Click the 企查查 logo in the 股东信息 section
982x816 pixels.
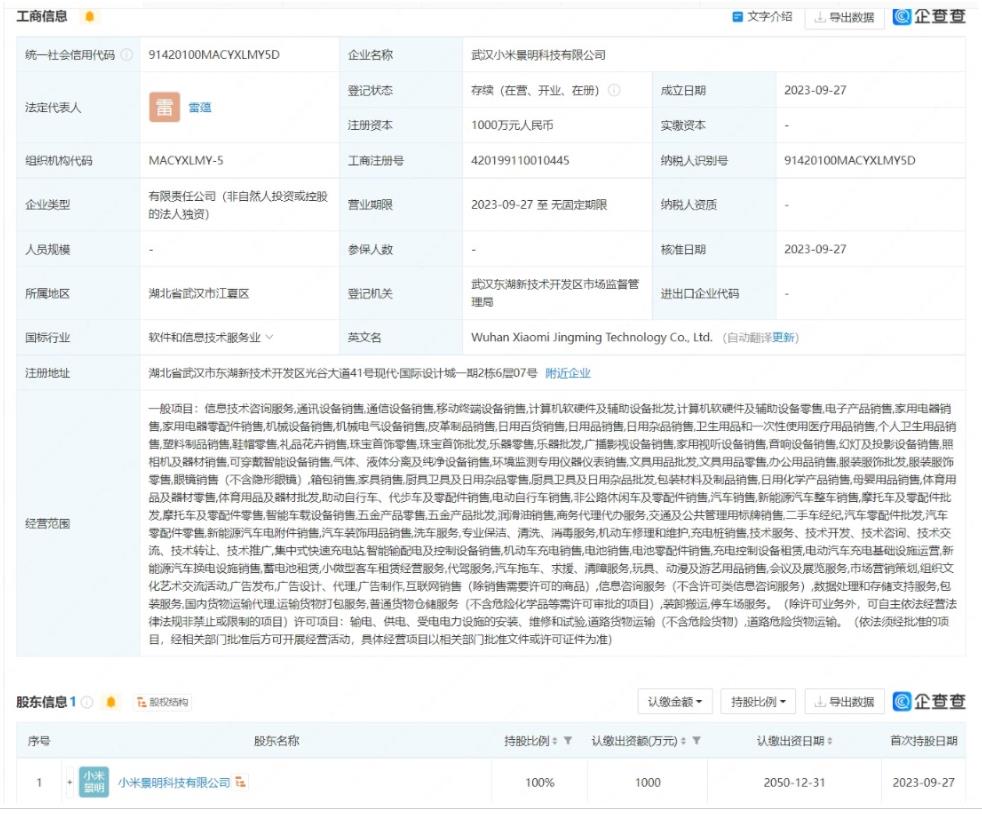click(929, 701)
